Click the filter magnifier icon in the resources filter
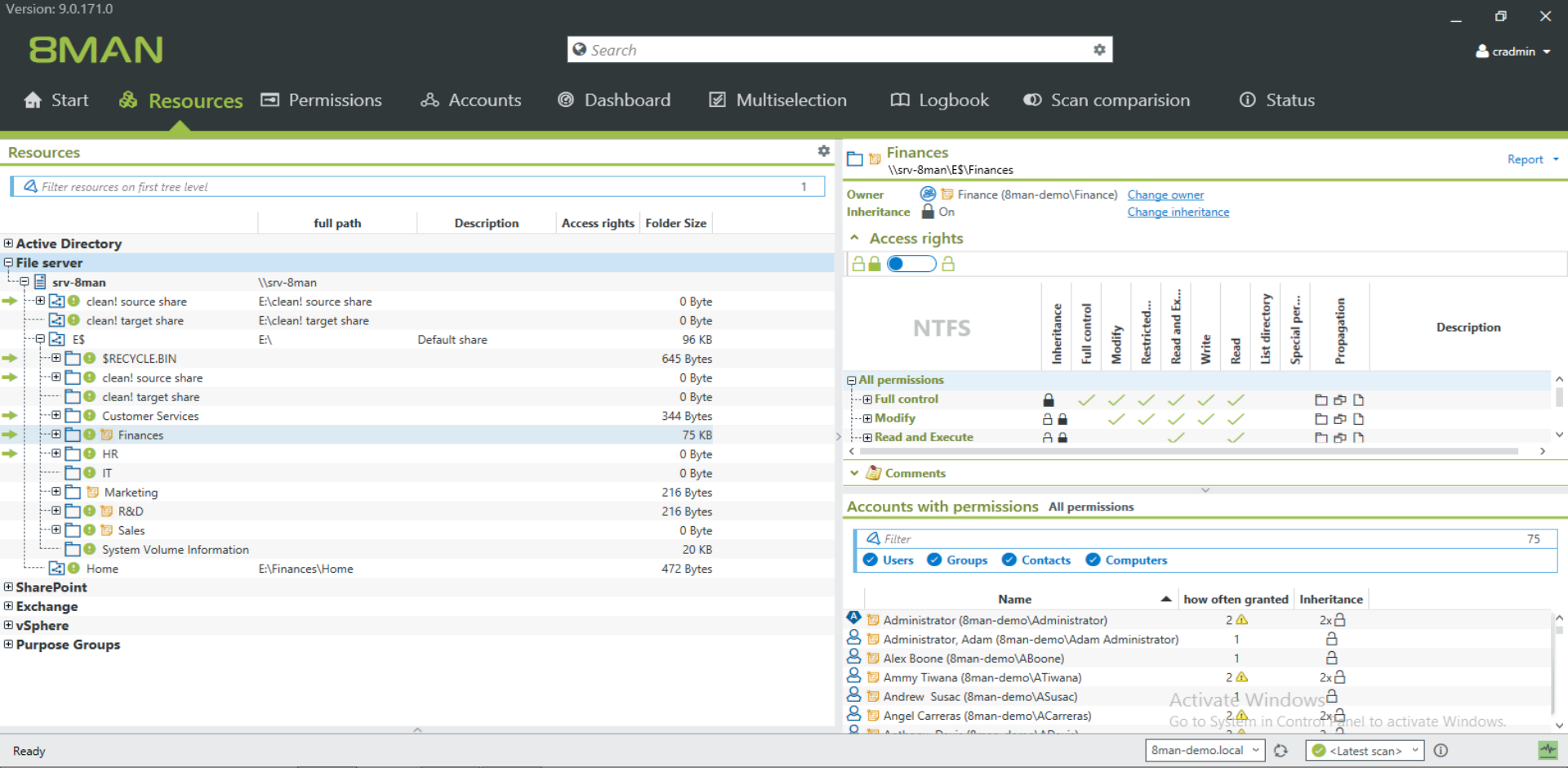 30,186
